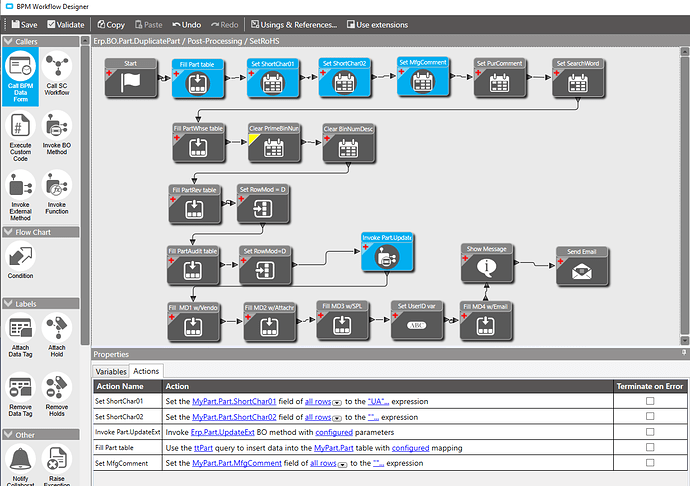Select the Clear PrimeBinNum node

coord(274,143)
